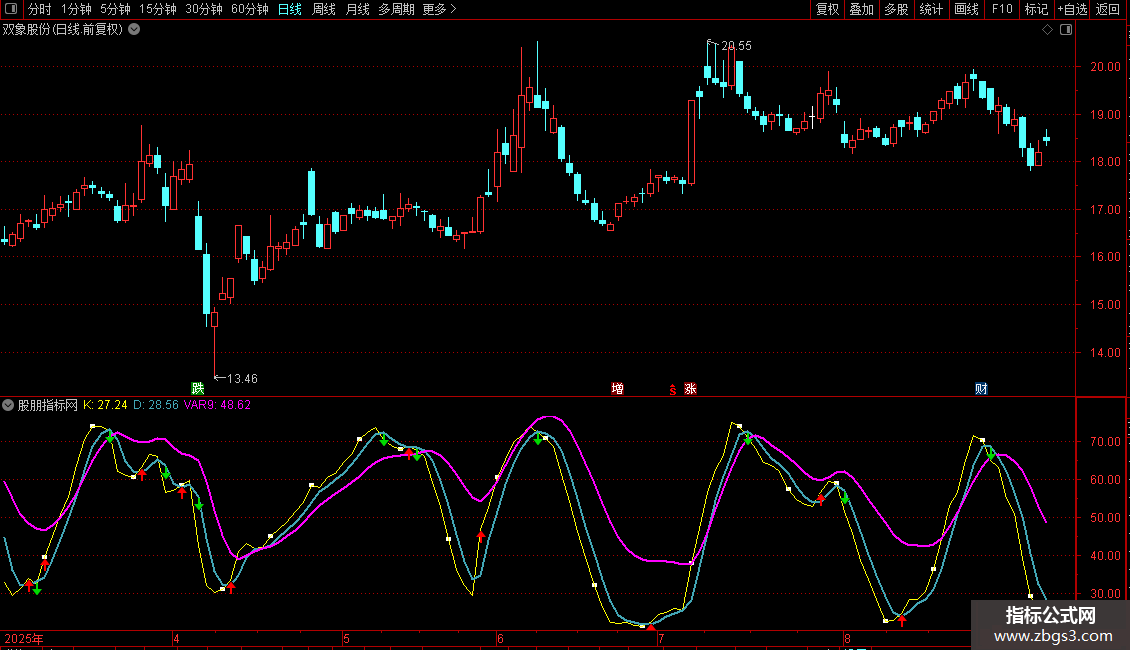
Task: Select the 30分钟 period tab
Action: click(204, 10)
